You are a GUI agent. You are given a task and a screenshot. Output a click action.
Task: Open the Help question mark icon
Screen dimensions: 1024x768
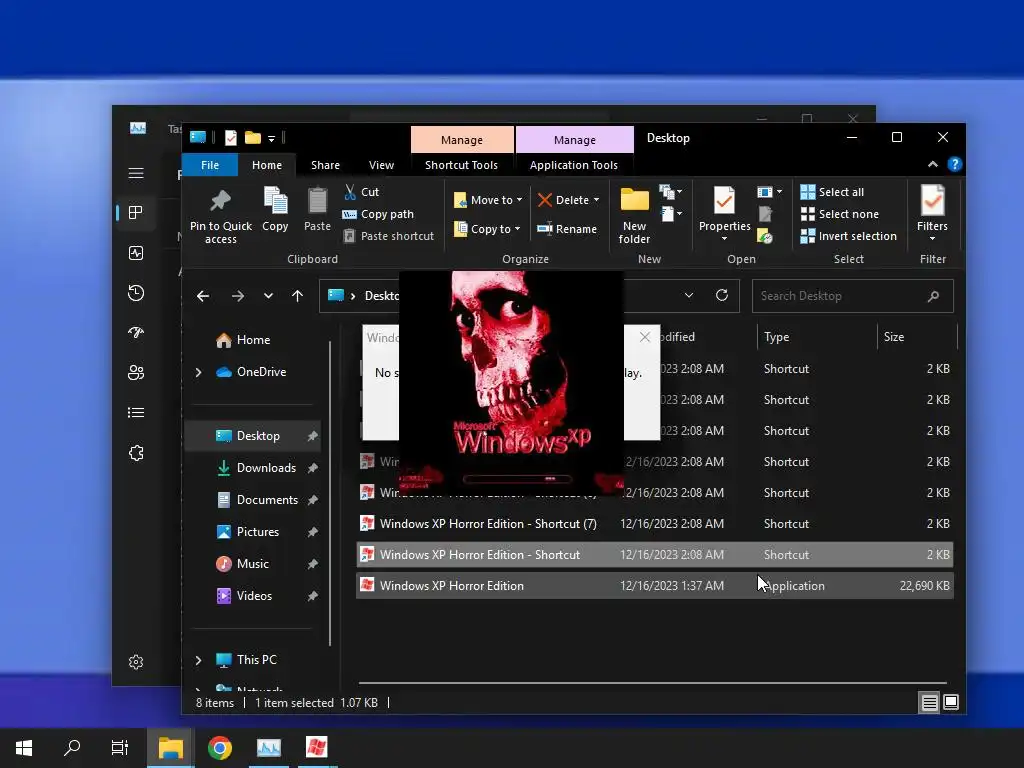pyautogui.click(x=954, y=165)
